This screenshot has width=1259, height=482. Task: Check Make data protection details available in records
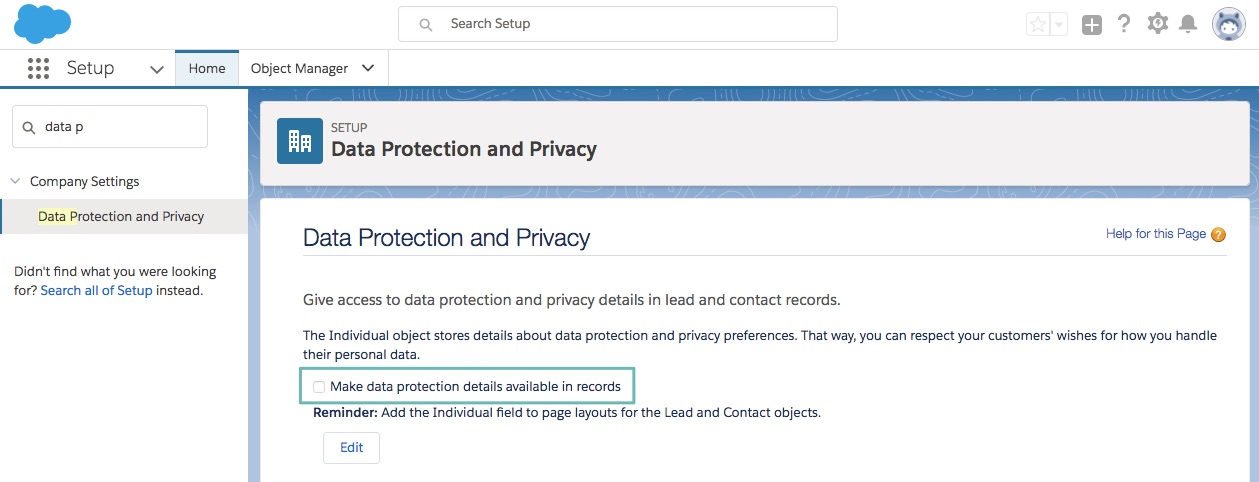(319, 387)
